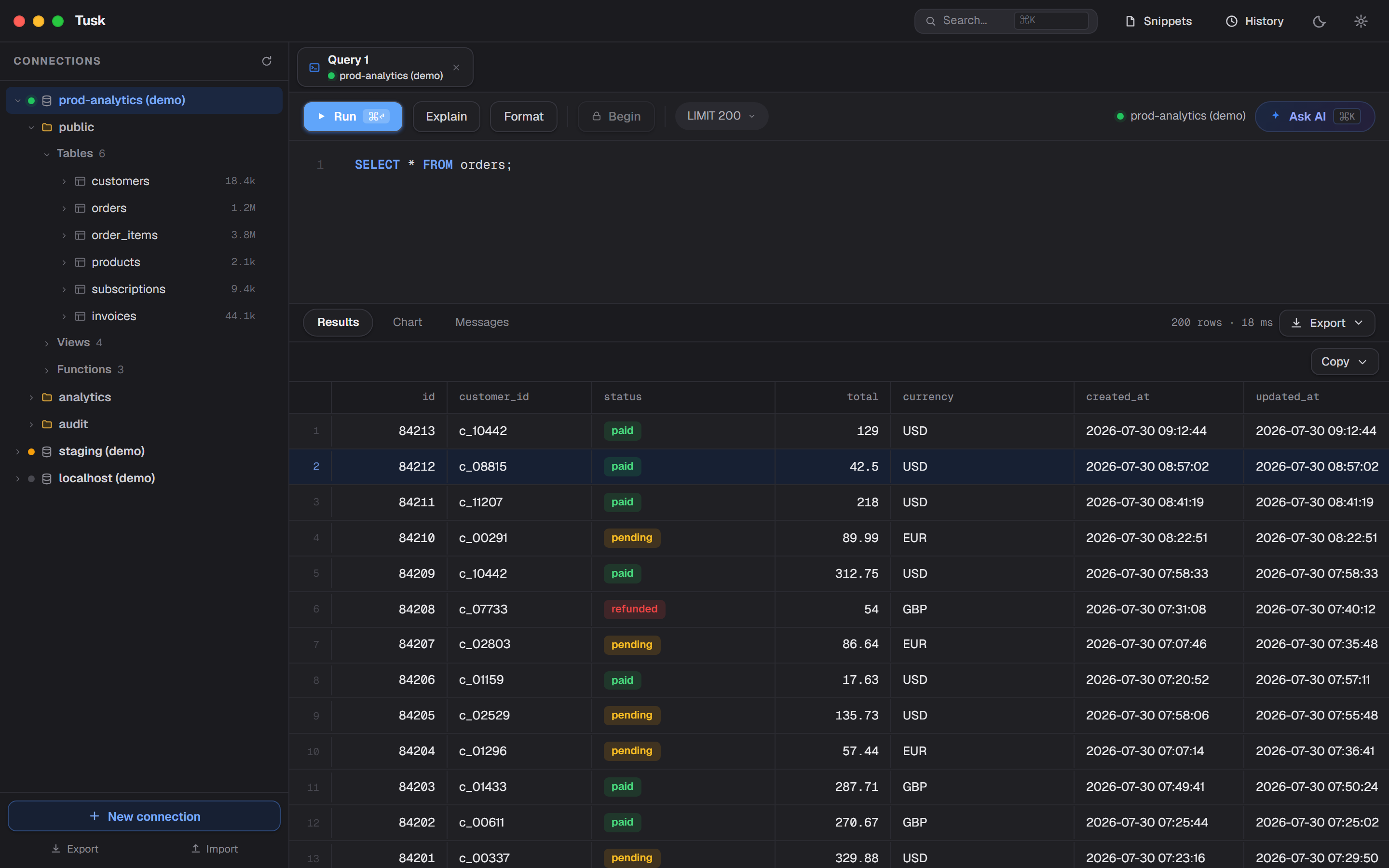Switch to light theme sun icon

1361,21
